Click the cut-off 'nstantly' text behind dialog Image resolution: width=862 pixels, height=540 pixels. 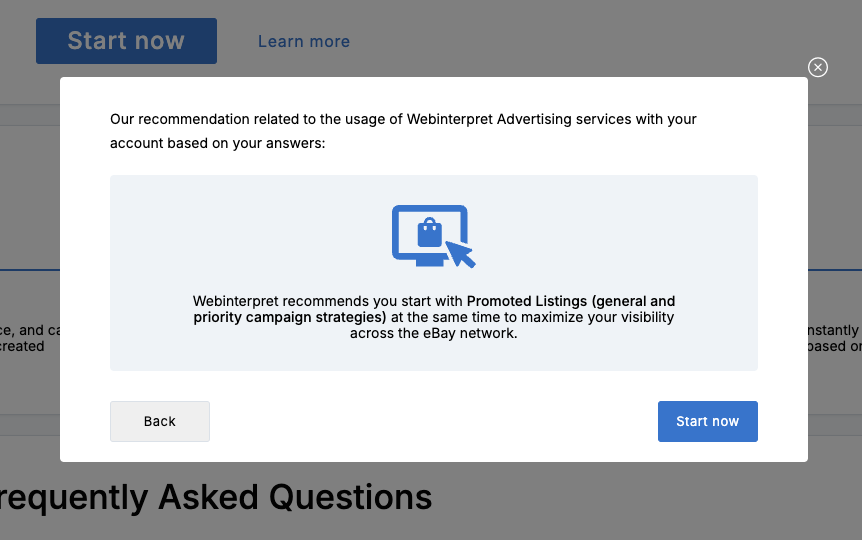pyautogui.click(x=833, y=330)
